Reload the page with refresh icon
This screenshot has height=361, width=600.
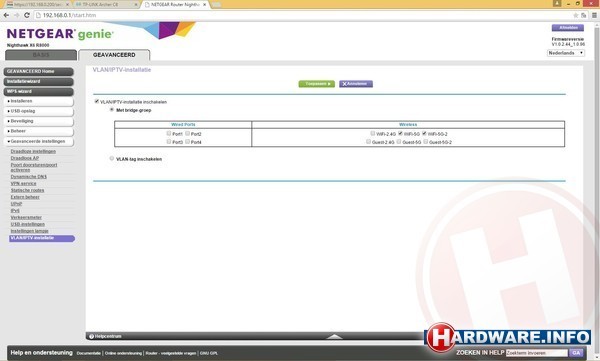tap(27, 15)
